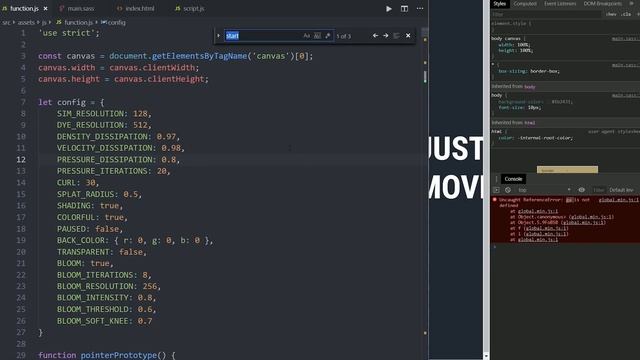Click 'BACK_COLOR' property name
640x360 pixels.
point(81,240)
